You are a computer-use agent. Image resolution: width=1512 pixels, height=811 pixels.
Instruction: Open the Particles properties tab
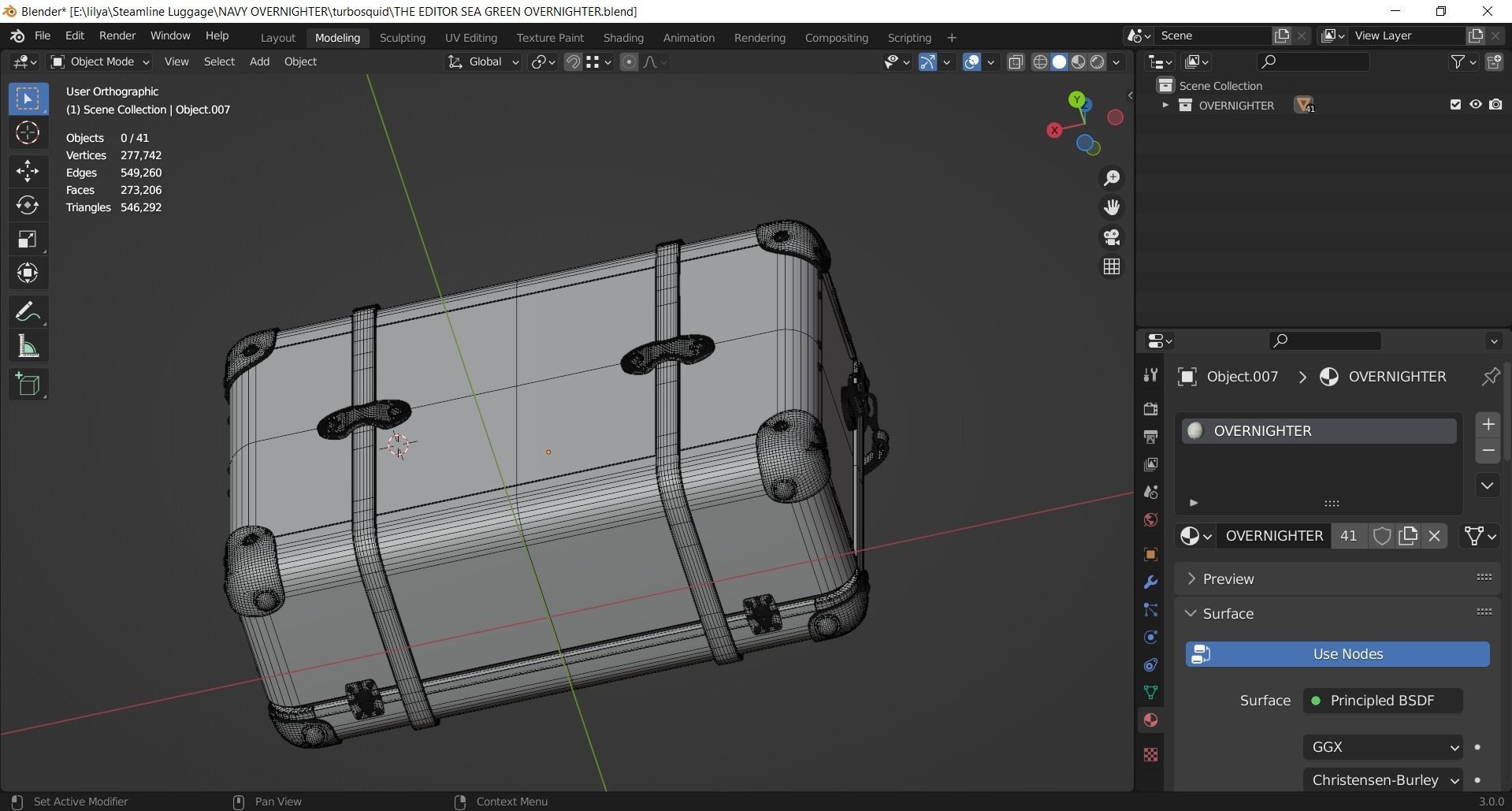tap(1150, 610)
